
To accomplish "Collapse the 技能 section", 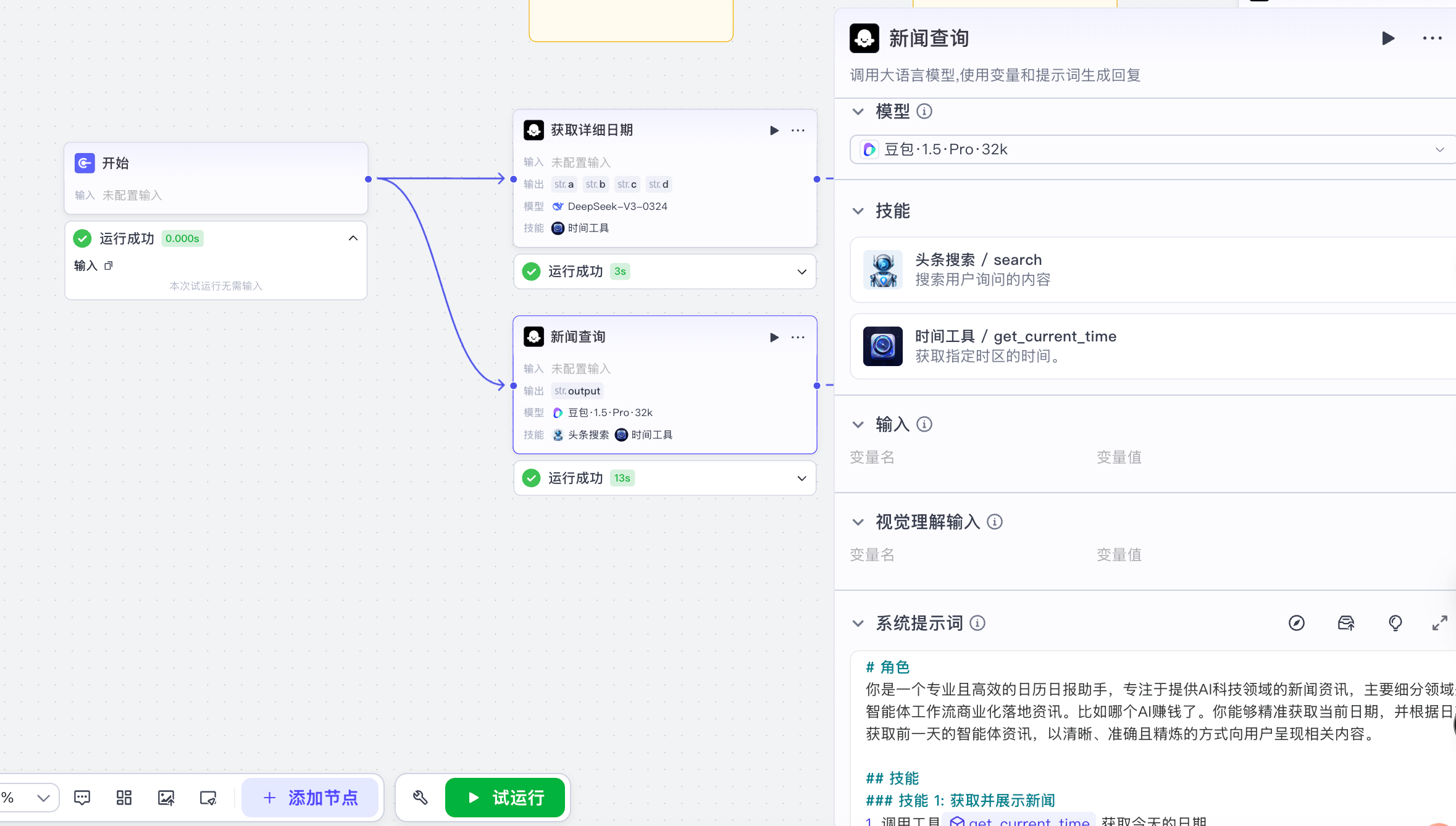I will click(x=858, y=211).
